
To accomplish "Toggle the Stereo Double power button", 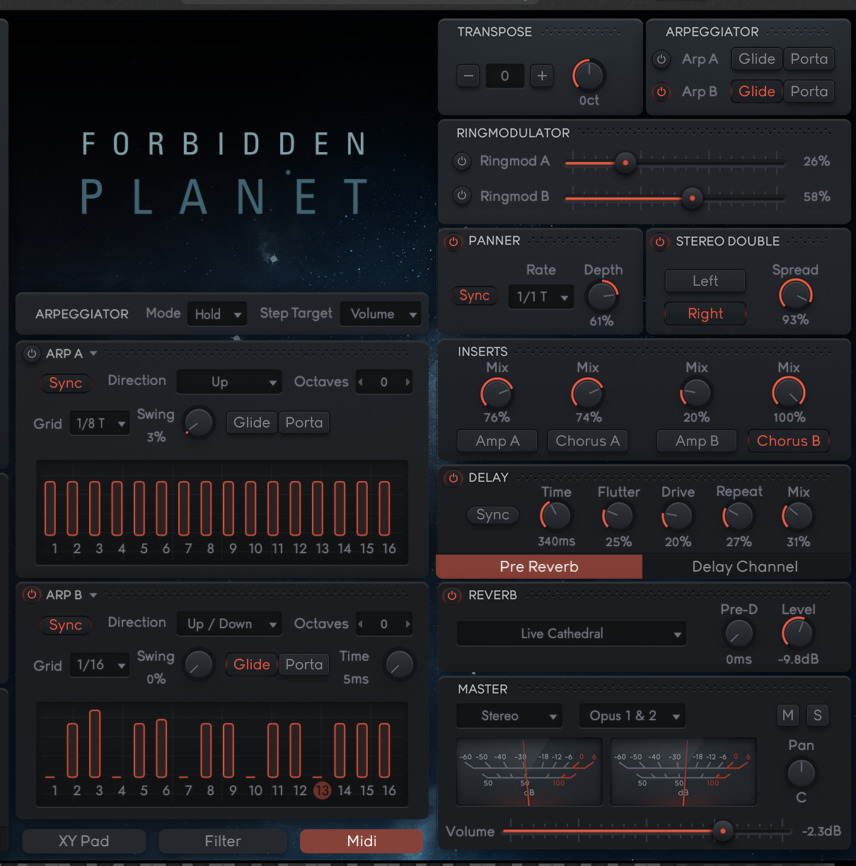I will (x=659, y=241).
